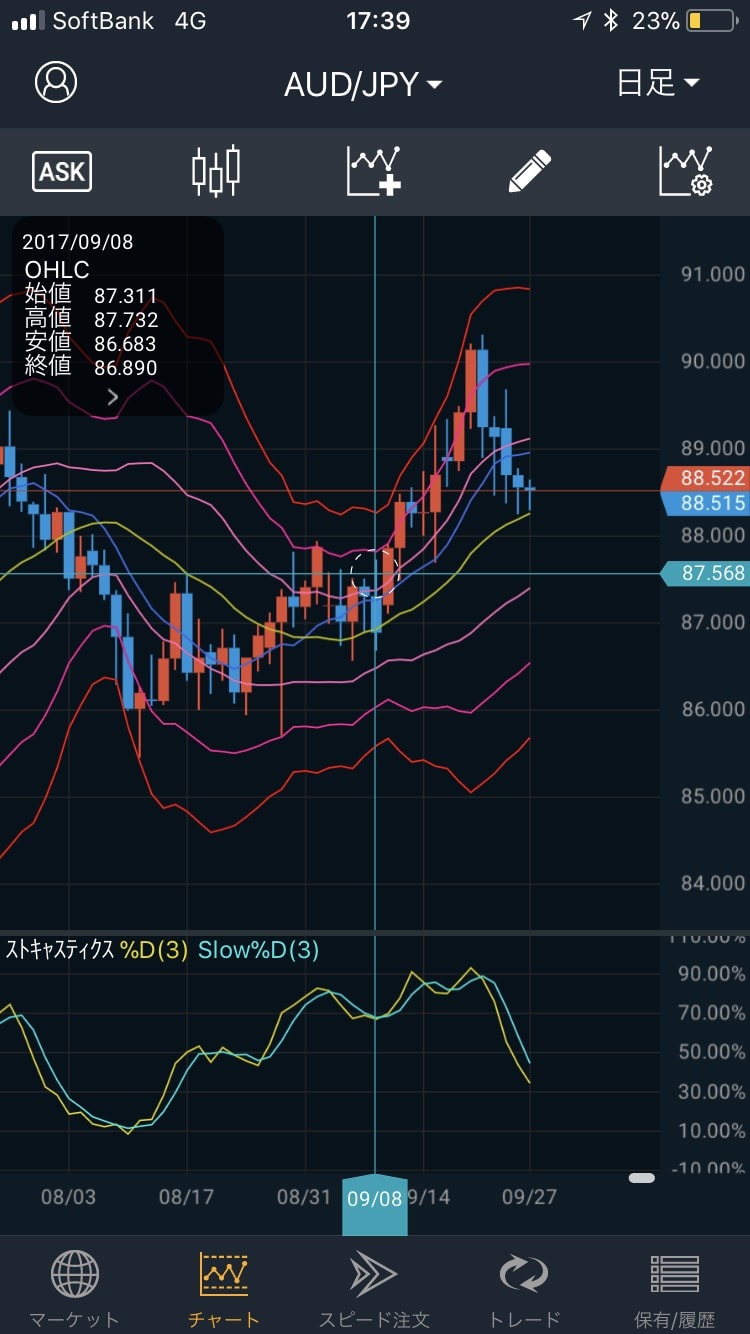Grab the small white scroll handle
The width and height of the screenshot is (750, 1334).
(x=642, y=1178)
